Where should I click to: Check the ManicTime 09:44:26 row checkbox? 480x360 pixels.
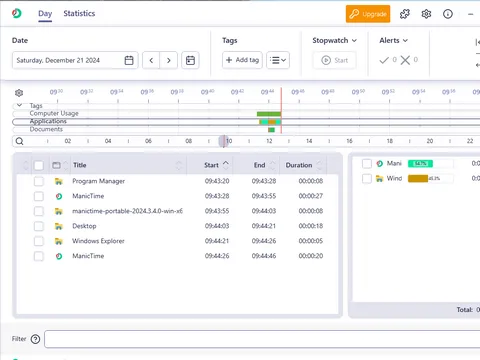[39, 256]
